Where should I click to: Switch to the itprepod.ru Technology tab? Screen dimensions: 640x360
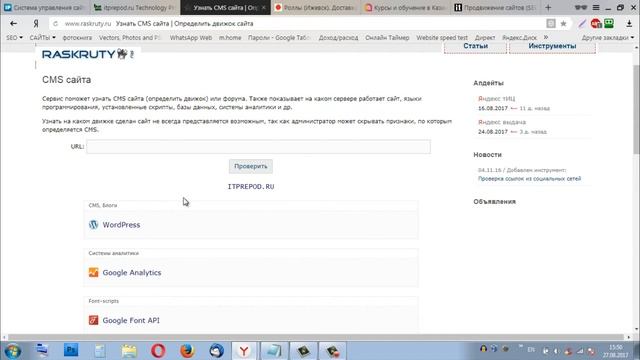(x=135, y=7)
